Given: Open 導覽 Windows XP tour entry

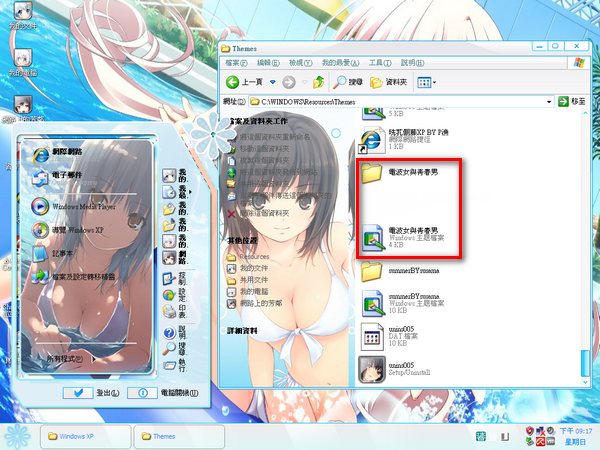Looking at the screenshot, I should pos(68,230).
